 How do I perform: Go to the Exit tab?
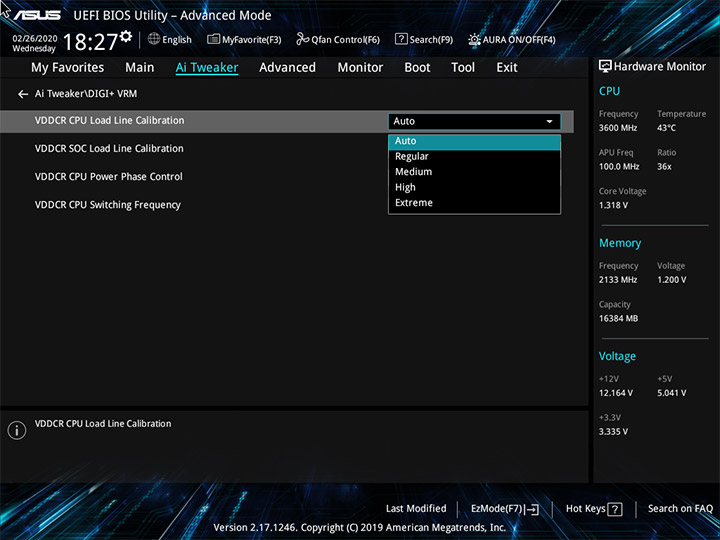click(507, 68)
